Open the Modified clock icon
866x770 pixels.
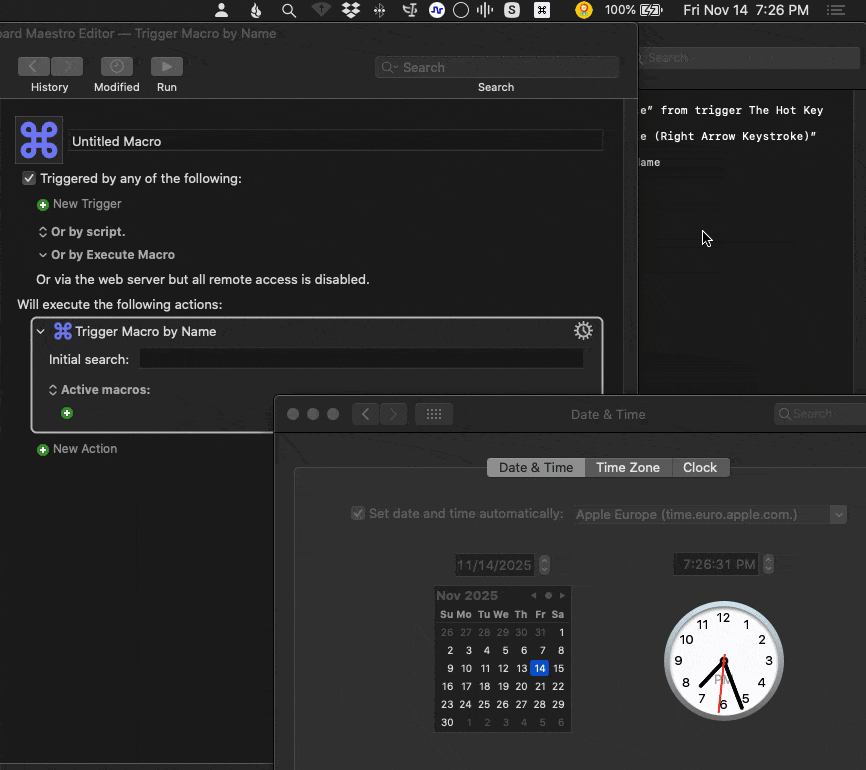117,67
